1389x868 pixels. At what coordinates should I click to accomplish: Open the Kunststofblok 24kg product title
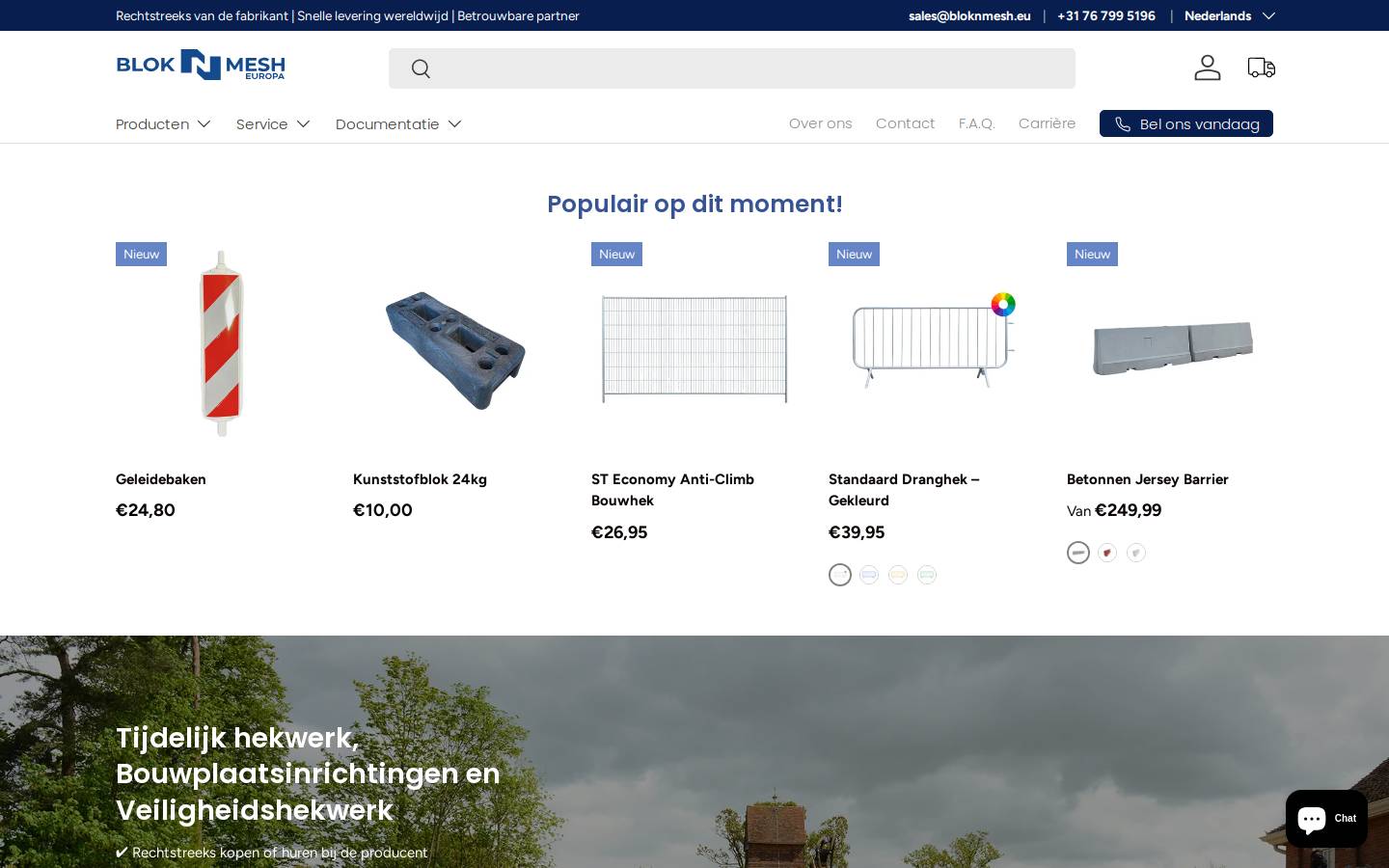tap(420, 479)
